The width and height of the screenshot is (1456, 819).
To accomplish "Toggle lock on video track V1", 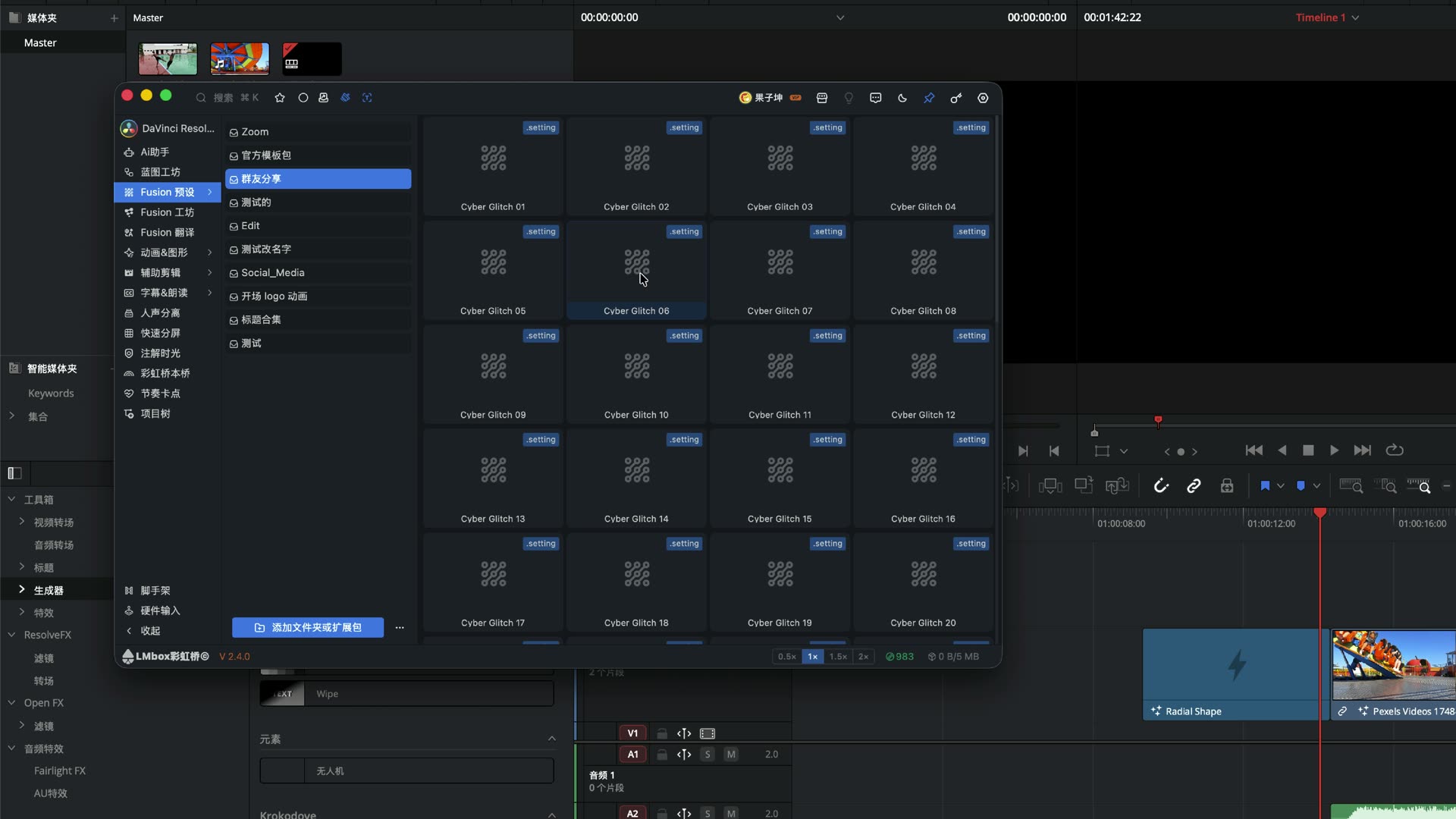I will coord(662,733).
